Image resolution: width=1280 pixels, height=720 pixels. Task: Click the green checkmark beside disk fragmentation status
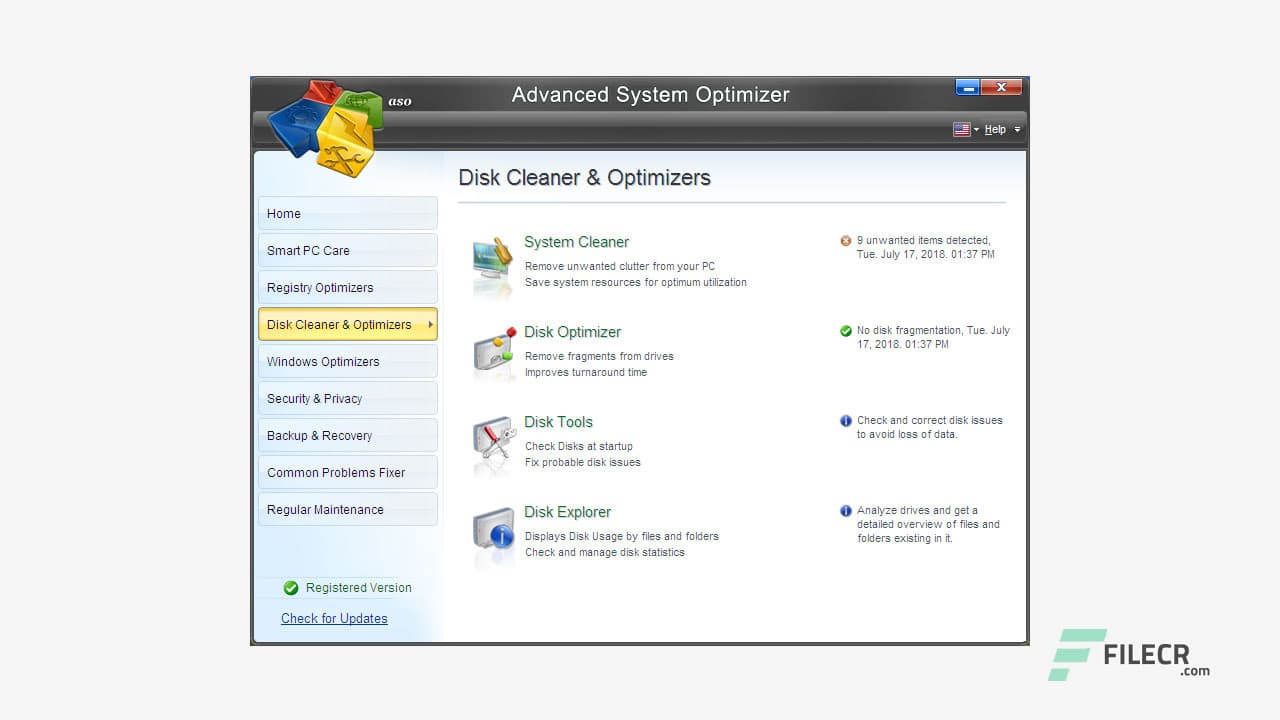click(845, 330)
